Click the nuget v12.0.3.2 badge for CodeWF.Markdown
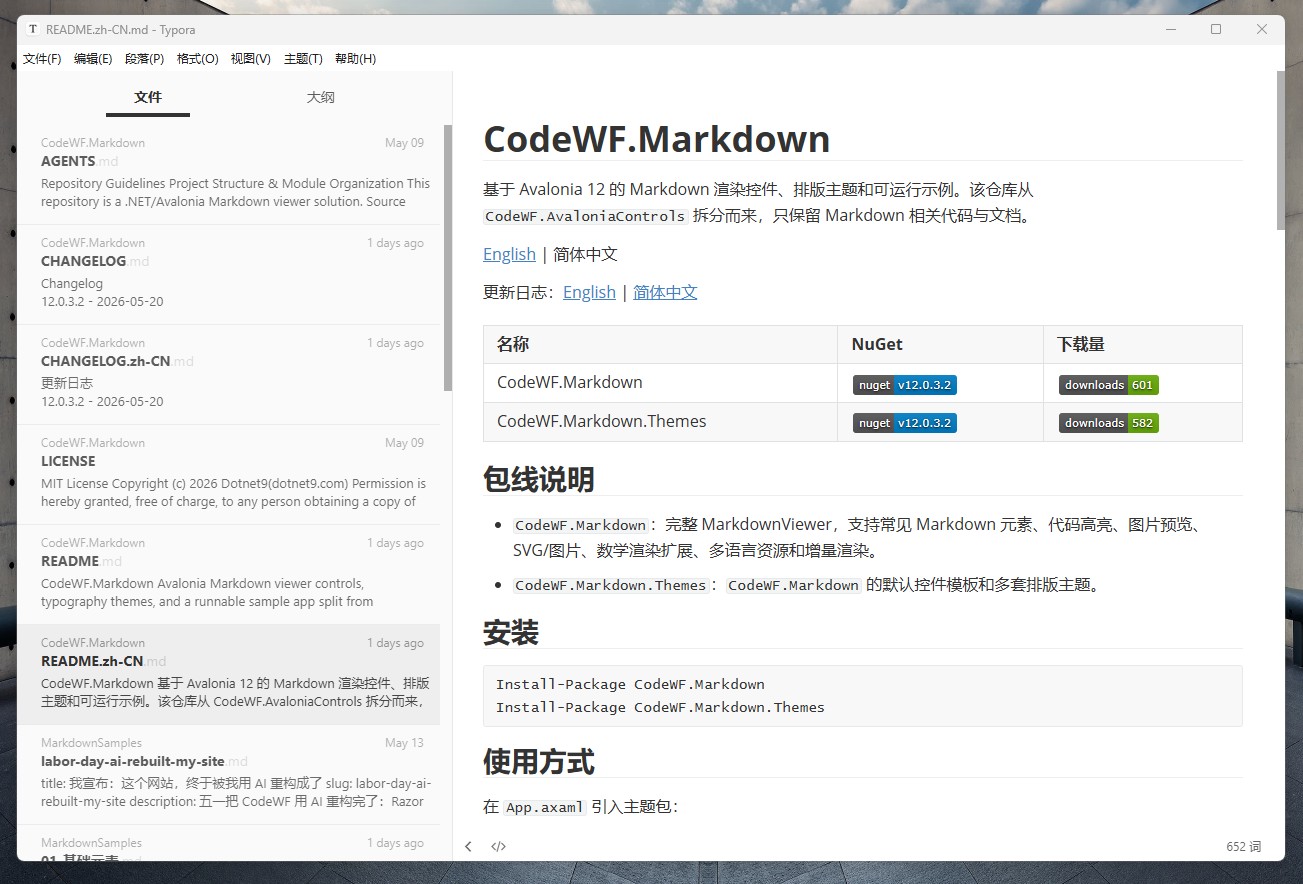Screen dimensions: 1303x884 click(905, 385)
